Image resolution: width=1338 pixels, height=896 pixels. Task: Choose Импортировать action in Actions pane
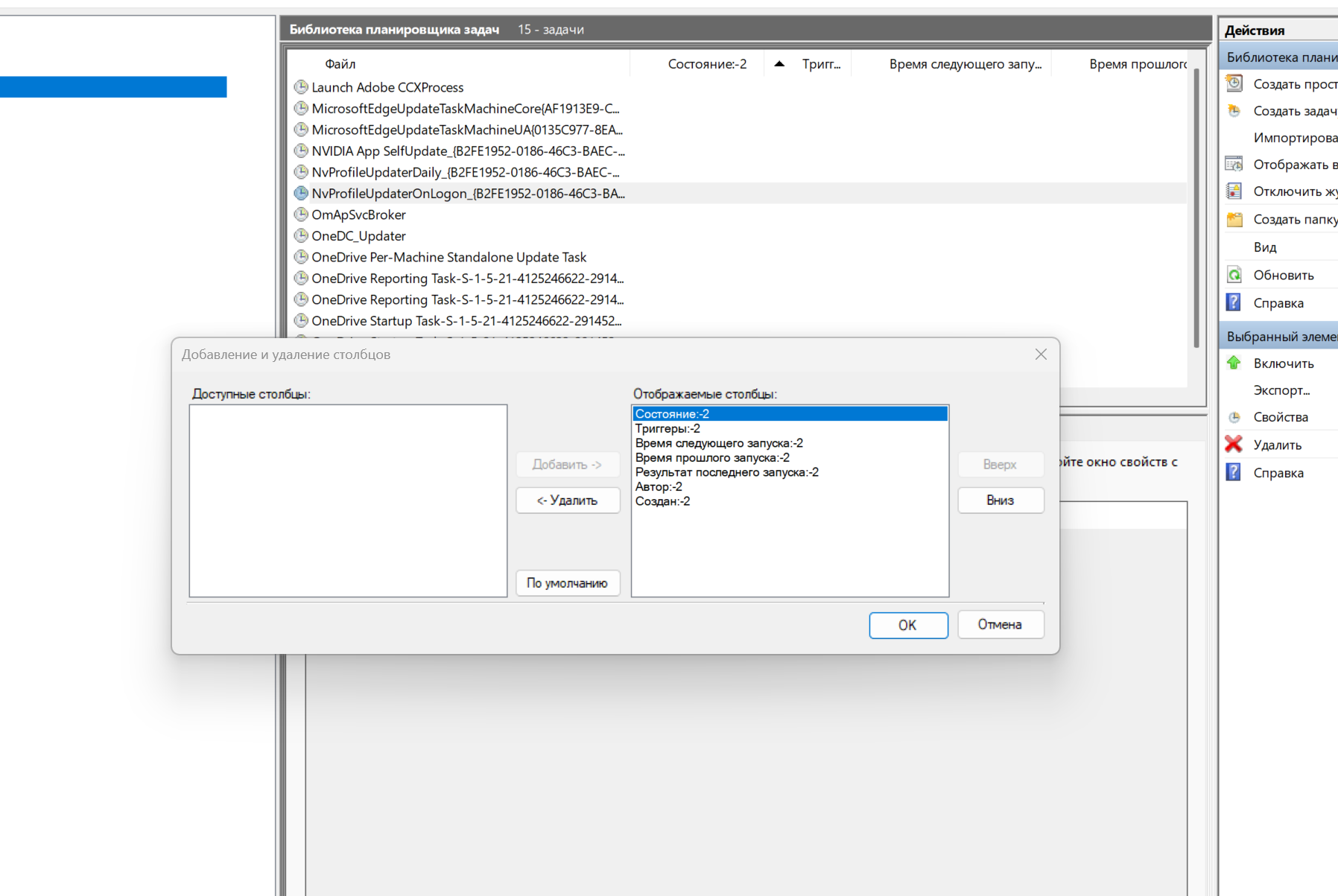click(x=1296, y=138)
